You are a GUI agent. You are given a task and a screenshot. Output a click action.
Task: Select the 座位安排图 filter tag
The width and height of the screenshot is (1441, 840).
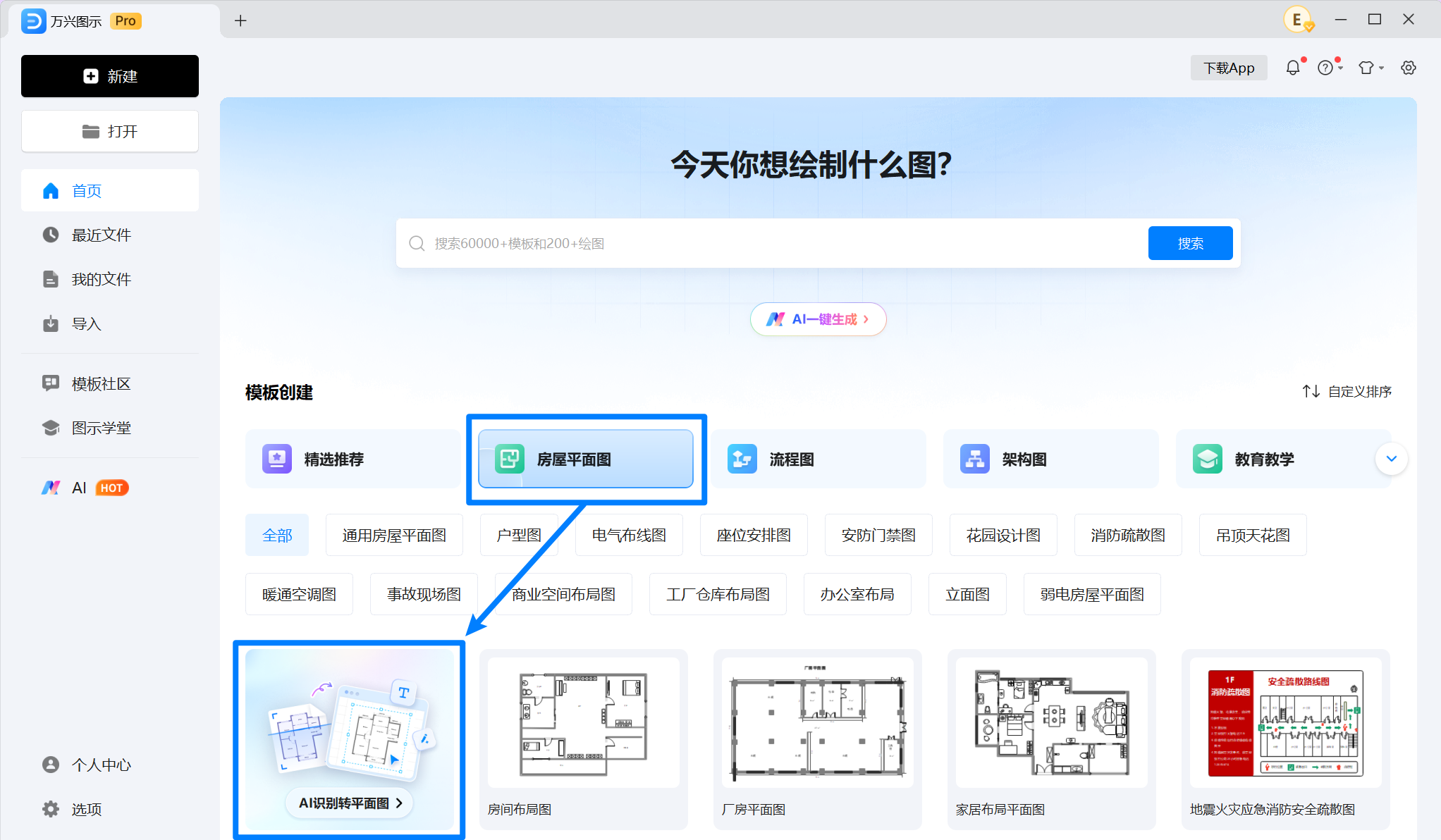[x=754, y=535]
